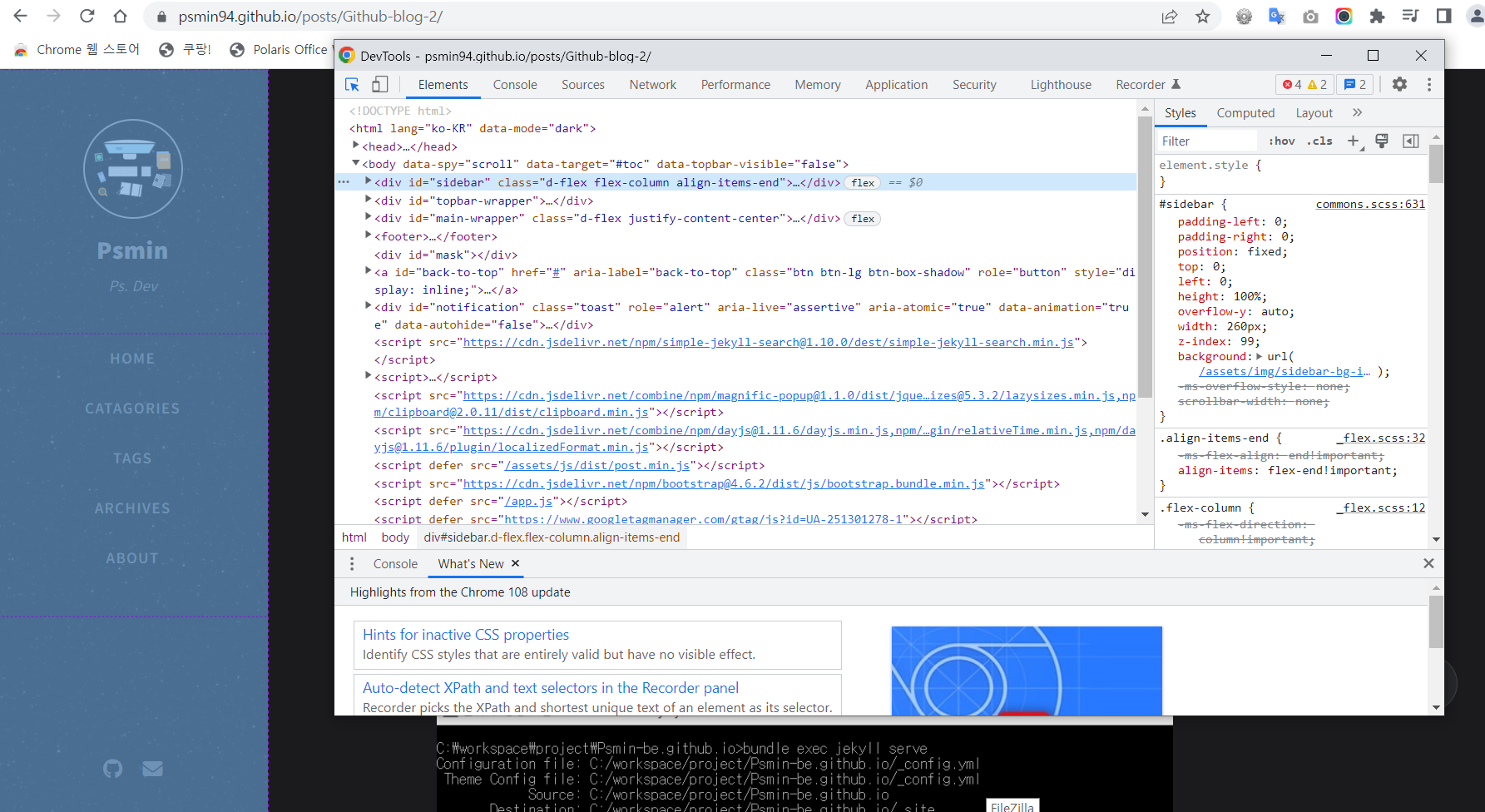Viewport: 1485px width, 812px height.
Task: Expand the notification div node
Action: (369, 306)
